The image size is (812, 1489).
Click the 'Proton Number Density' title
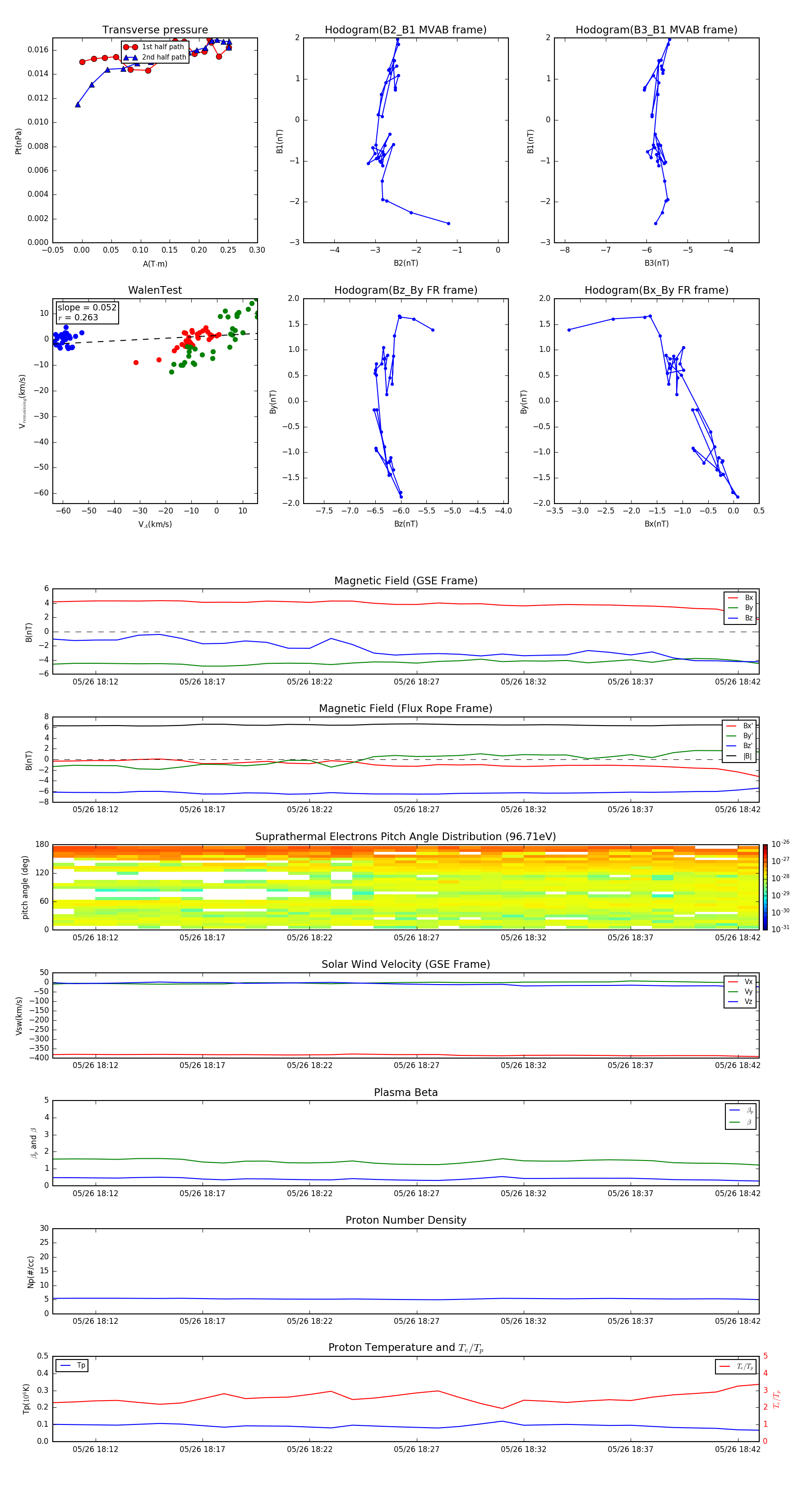[x=406, y=1220]
